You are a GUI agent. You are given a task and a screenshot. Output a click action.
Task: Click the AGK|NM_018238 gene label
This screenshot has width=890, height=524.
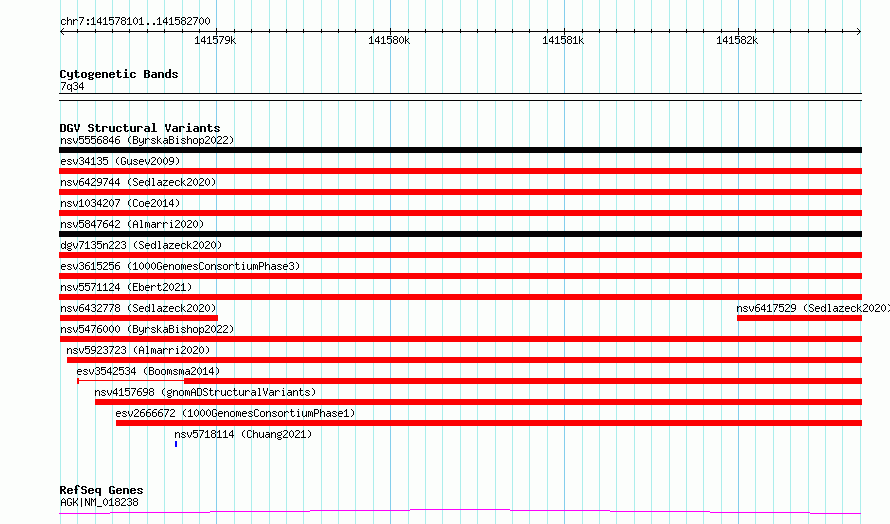point(99,502)
